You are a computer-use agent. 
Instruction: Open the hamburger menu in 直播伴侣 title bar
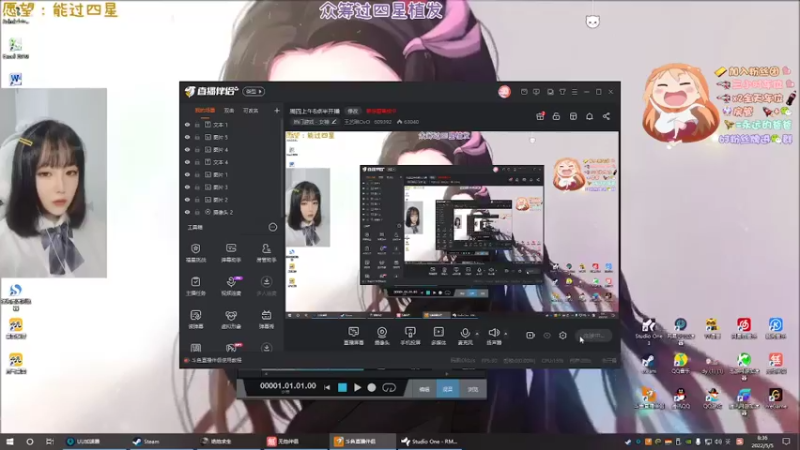pos(574,92)
